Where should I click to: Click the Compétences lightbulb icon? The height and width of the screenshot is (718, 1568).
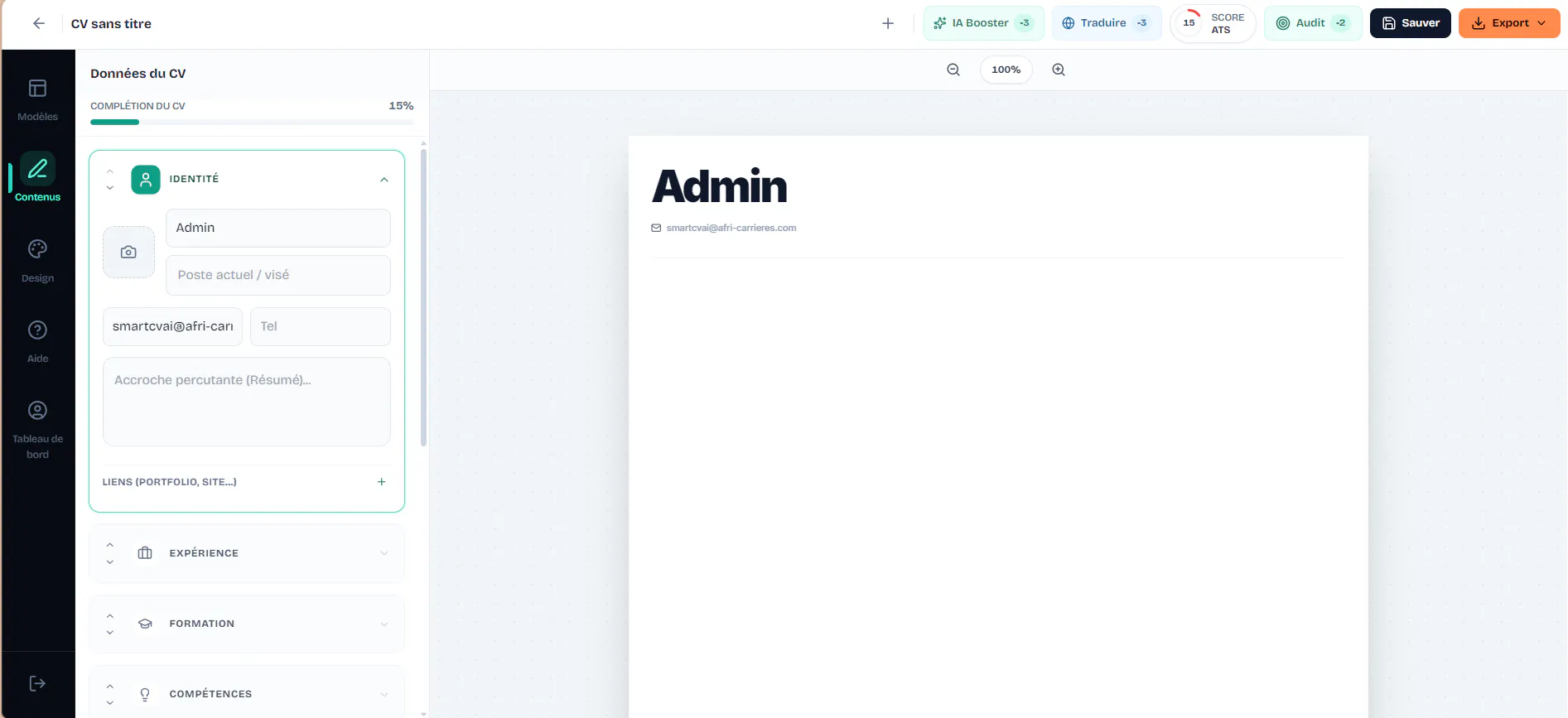[145, 694]
